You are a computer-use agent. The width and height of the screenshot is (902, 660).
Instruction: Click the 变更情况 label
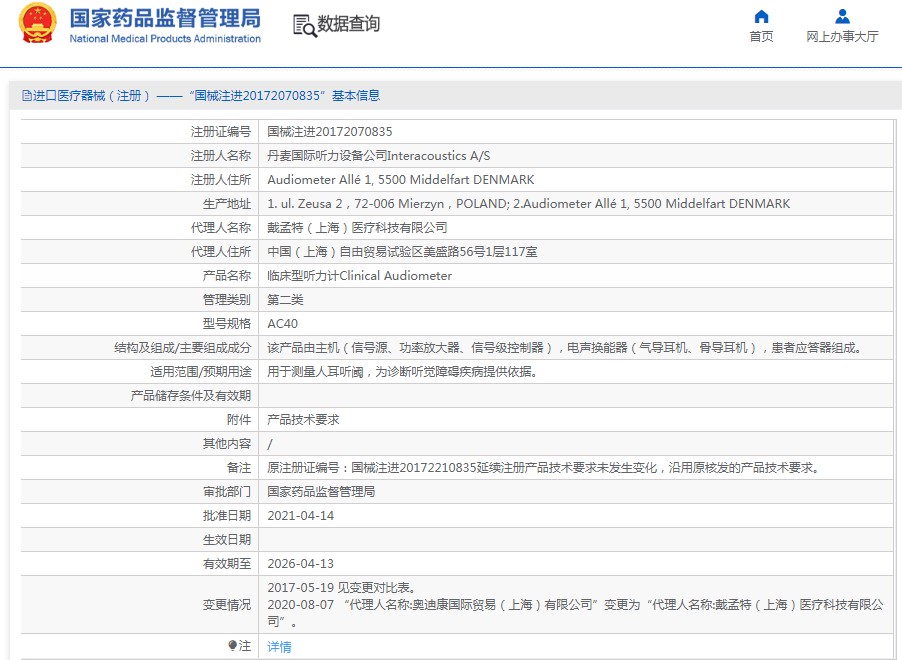click(x=227, y=605)
